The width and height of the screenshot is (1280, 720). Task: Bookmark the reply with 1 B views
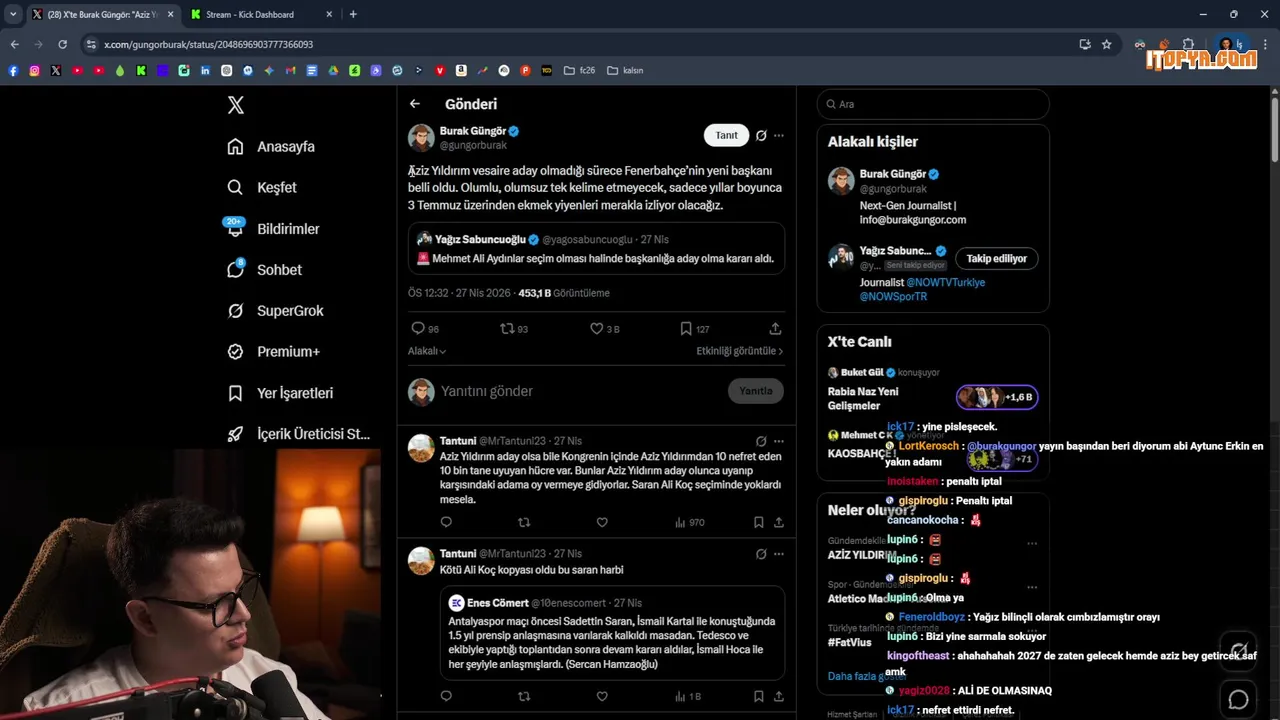pos(759,696)
